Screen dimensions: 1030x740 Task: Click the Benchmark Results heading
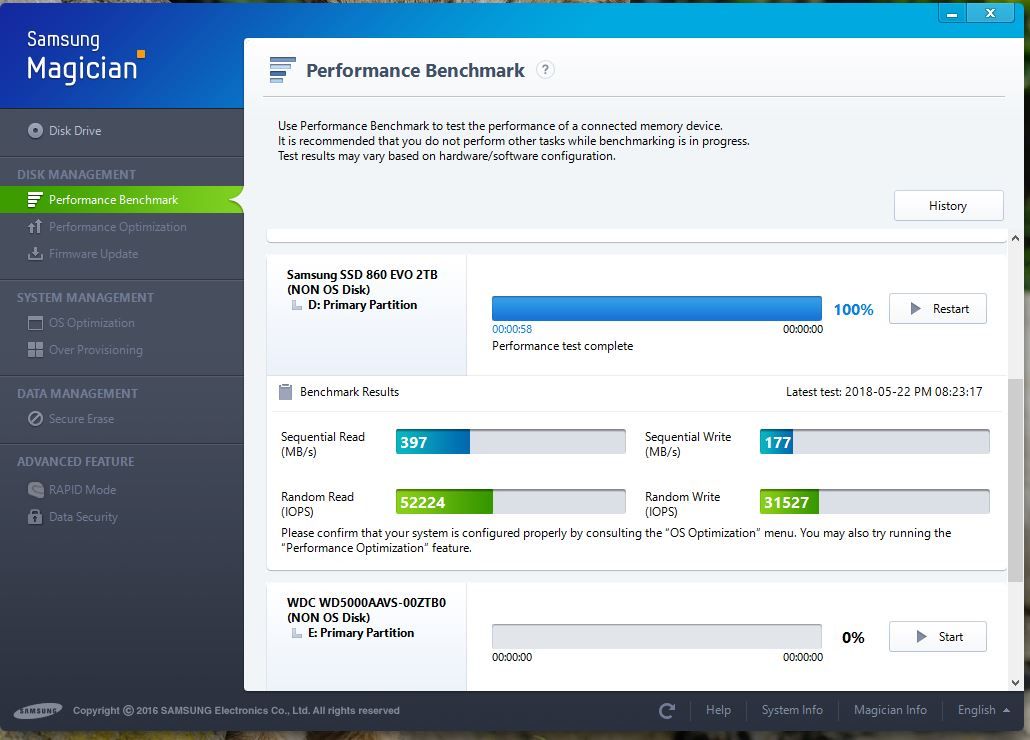349,391
